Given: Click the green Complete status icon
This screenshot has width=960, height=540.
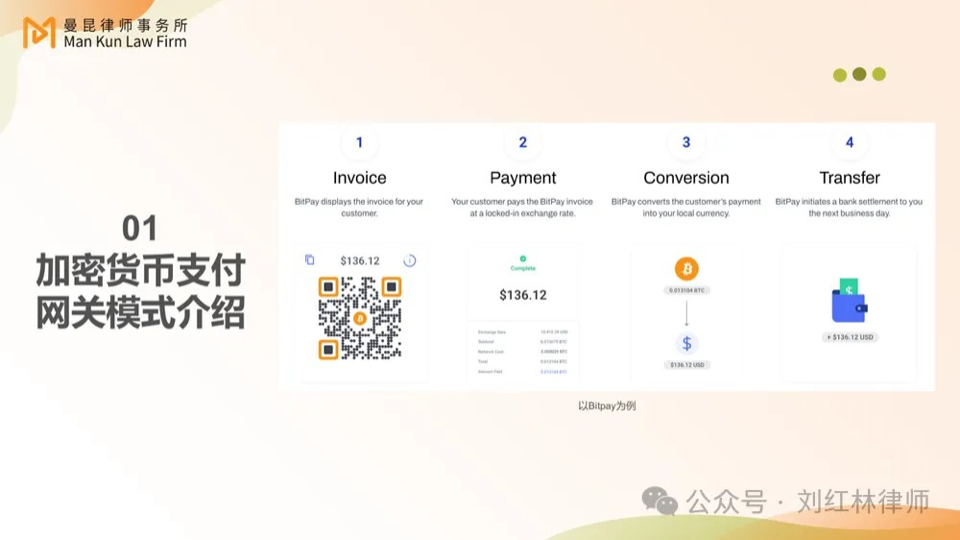Looking at the screenshot, I should [523, 259].
